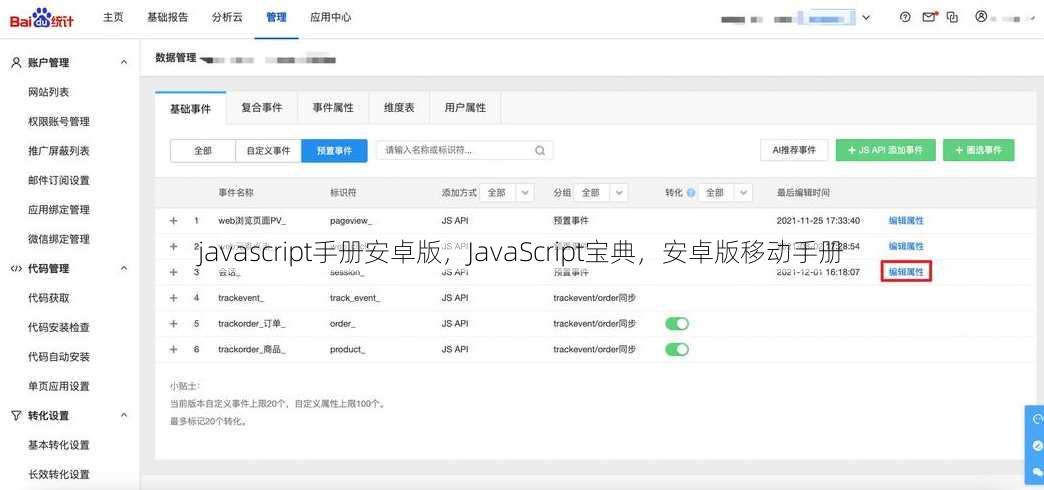
Task: Click the track_event_ identifier cell
Action: pos(355,298)
